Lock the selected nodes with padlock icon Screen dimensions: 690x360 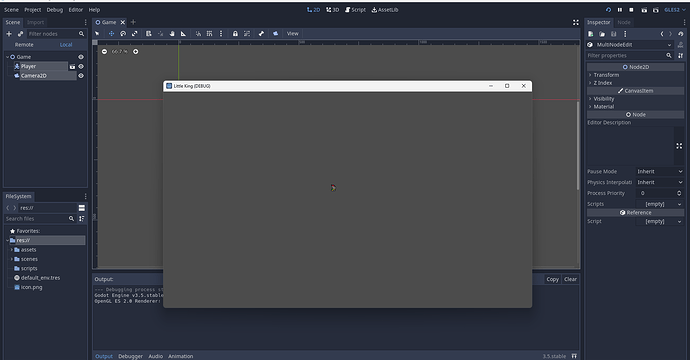click(235, 33)
